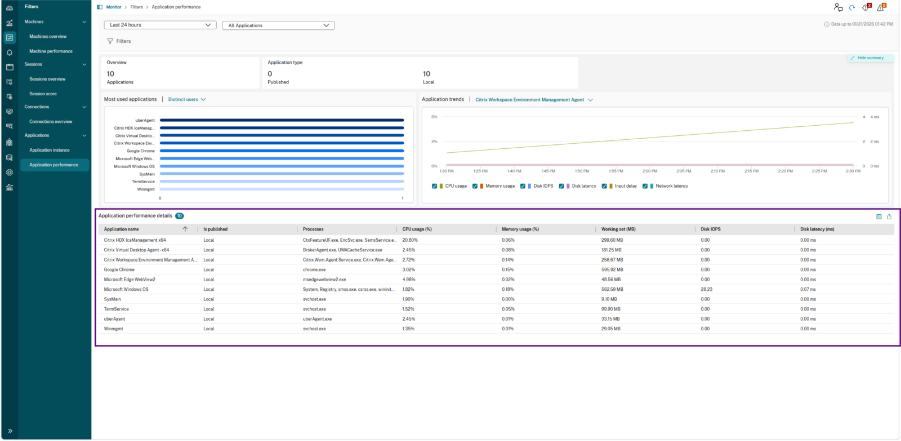Collapse the Connections section chevron
The image size is (901, 441).
point(84,107)
